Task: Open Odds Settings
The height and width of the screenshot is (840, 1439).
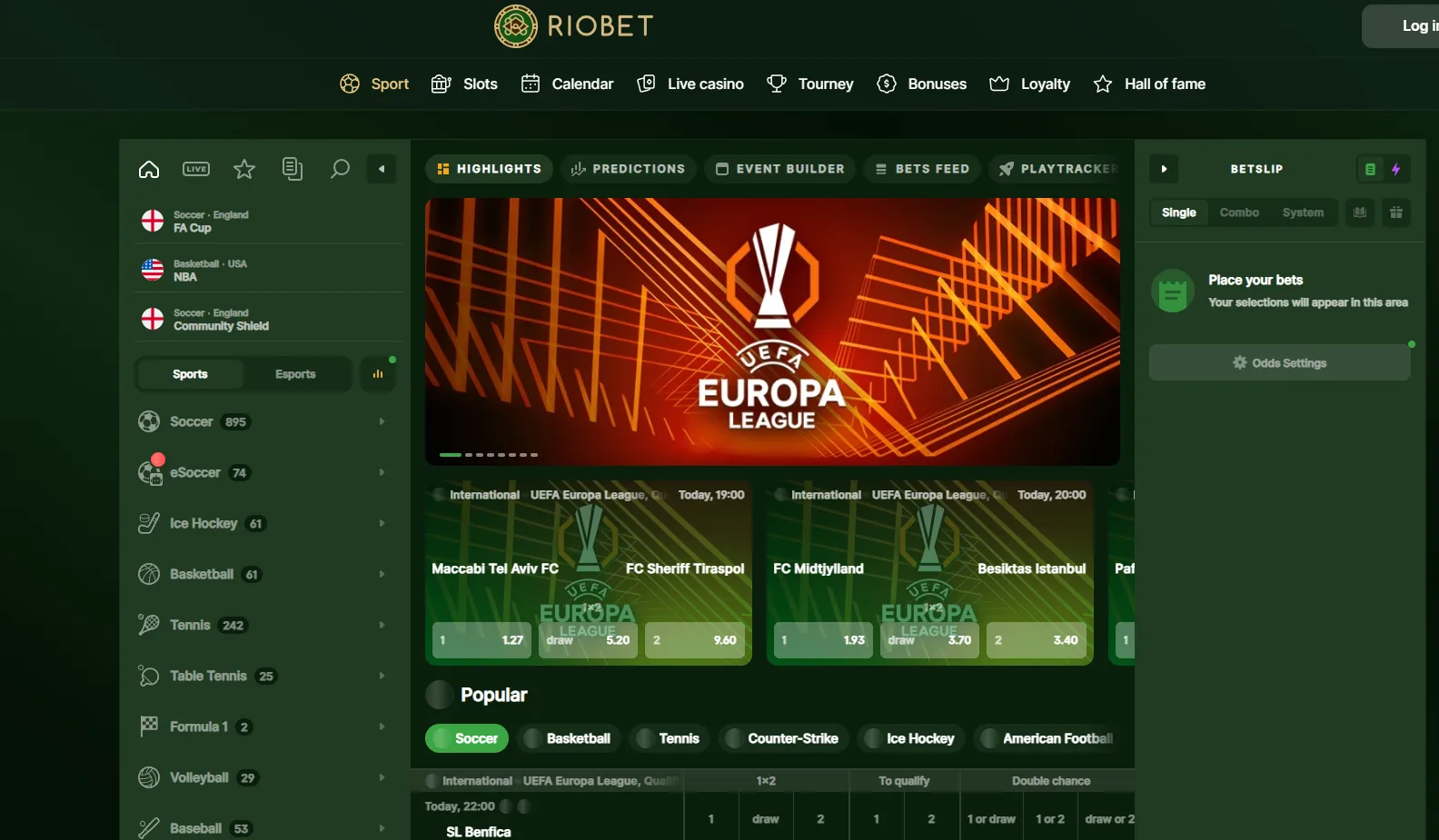Action: (x=1279, y=362)
